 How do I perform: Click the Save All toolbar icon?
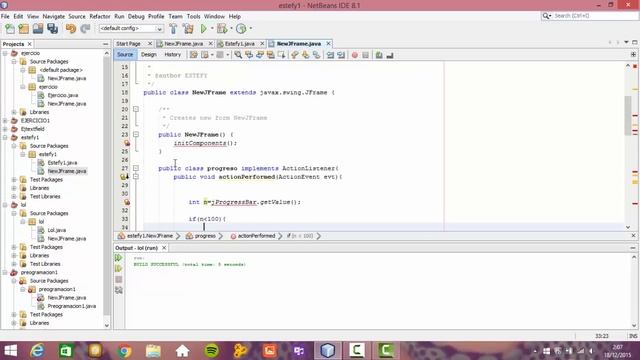52,29
